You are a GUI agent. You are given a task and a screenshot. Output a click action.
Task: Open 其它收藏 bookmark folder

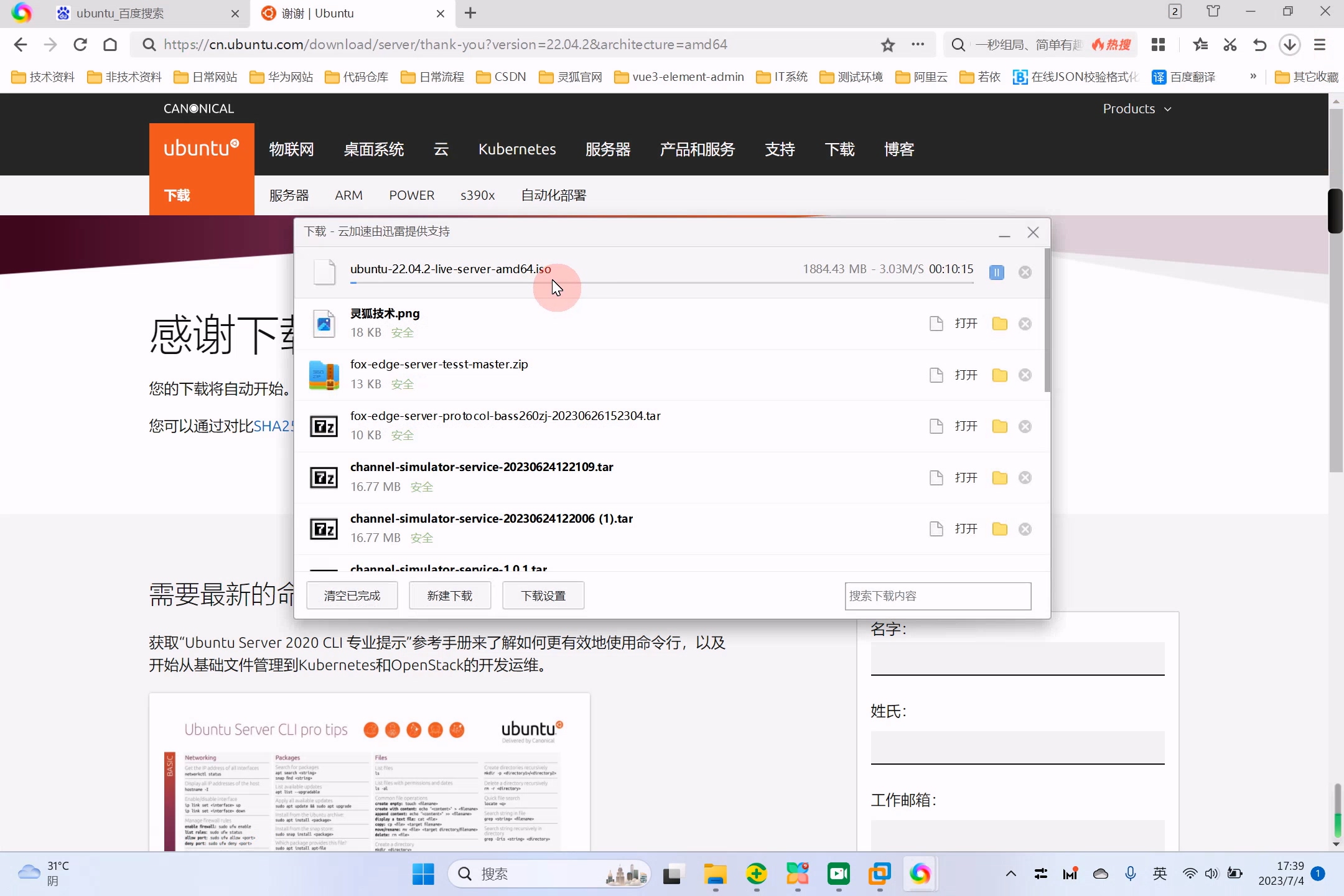tap(1307, 77)
